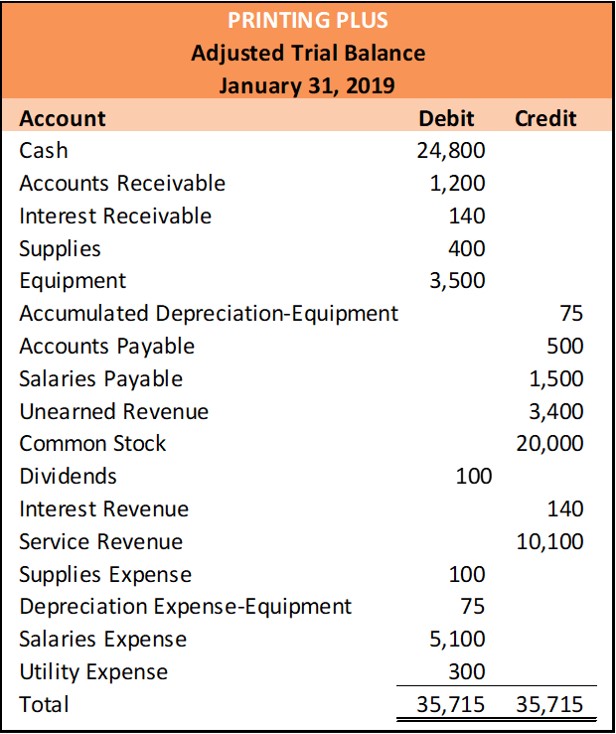Click the Total row label

tap(44, 704)
